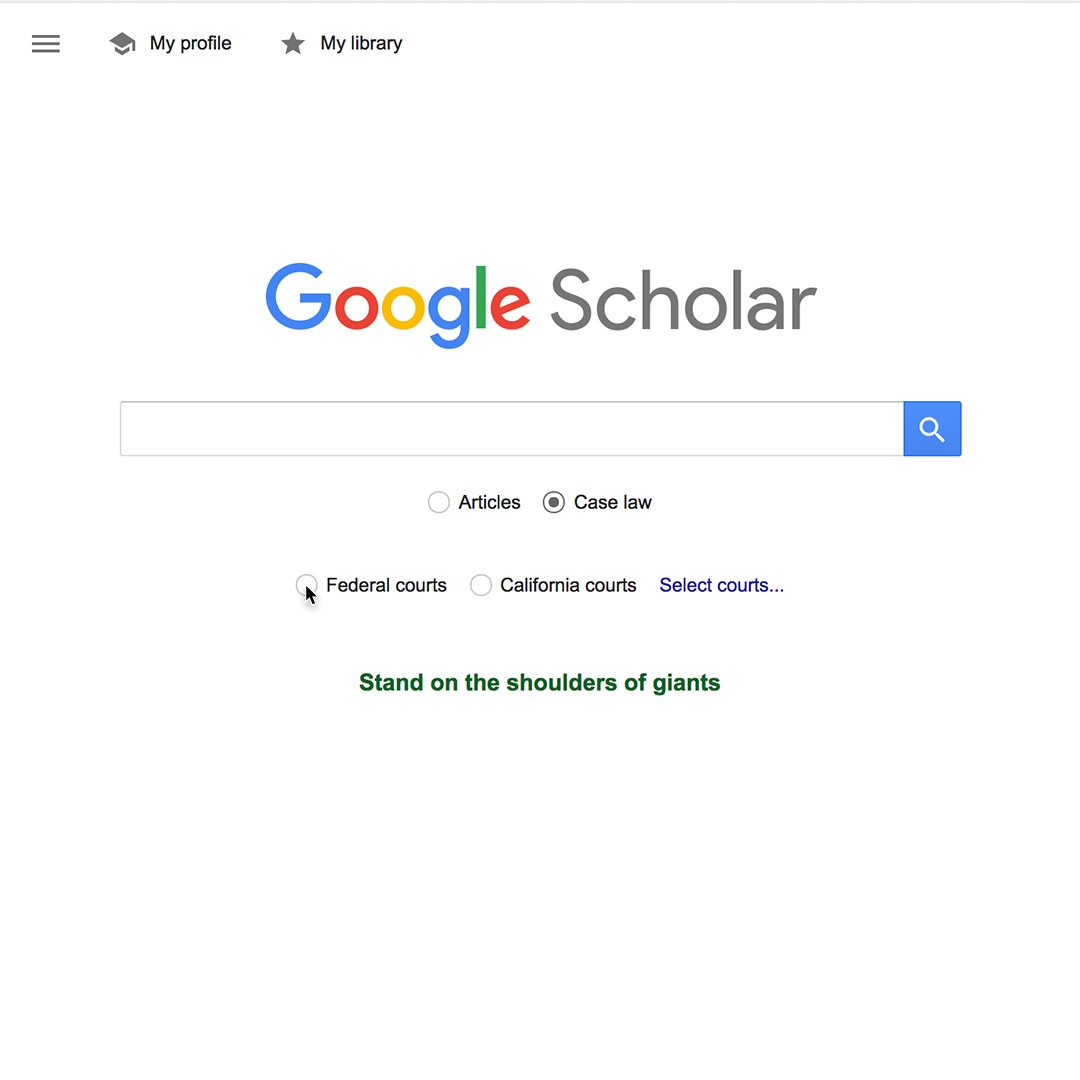Open the My profile text link
Image resolution: width=1080 pixels, height=1080 pixels.
[x=190, y=43]
